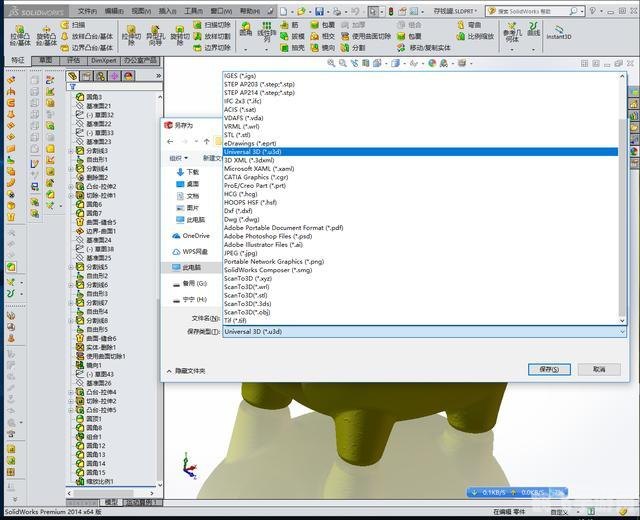
Task: Select 此电脑 highlighted in navigation pane
Action: [x=191, y=267]
